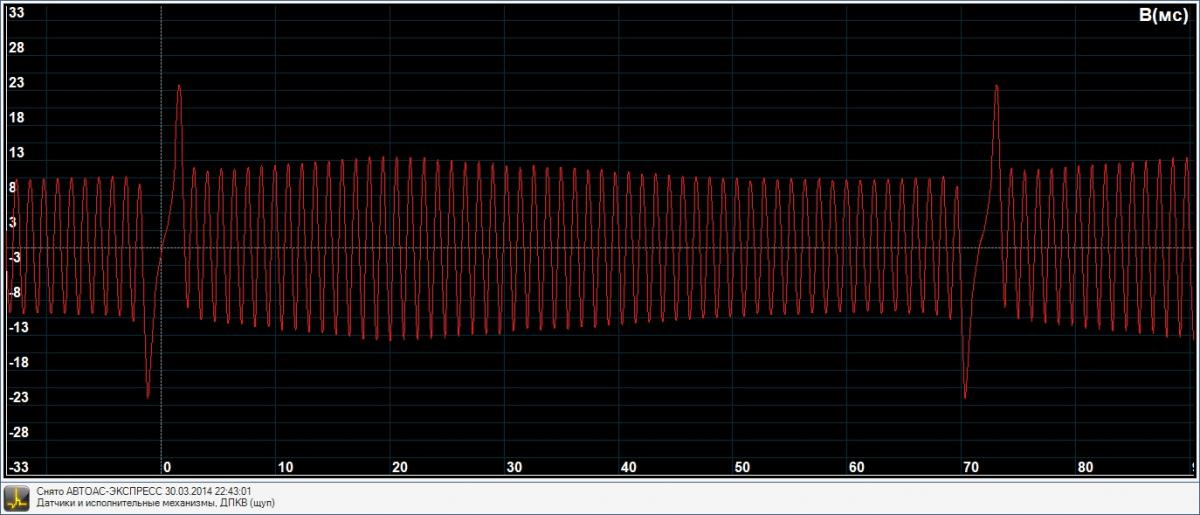1200x515 pixels.
Task: Click the 20 ms time axis label
Action: point(400,467)
